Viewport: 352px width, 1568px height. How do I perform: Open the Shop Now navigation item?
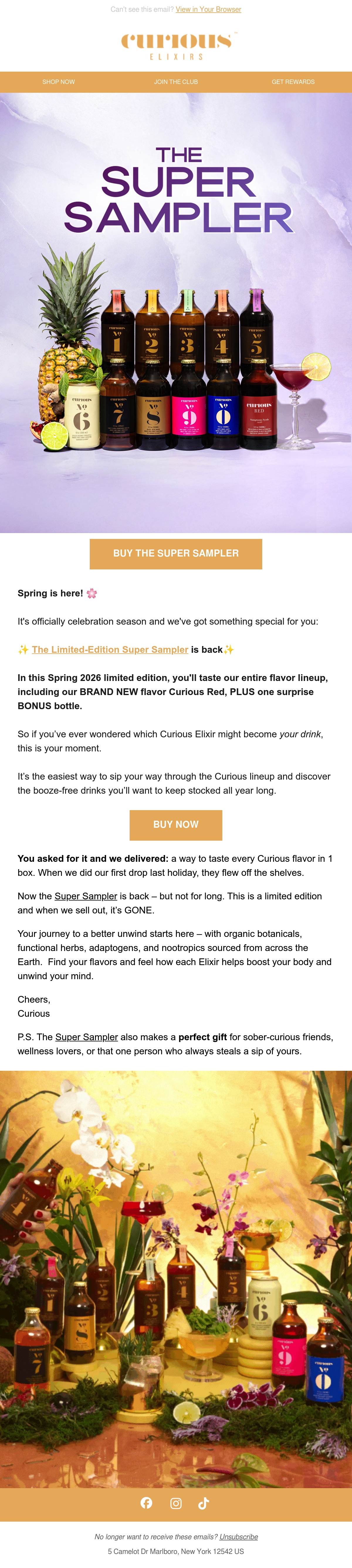(58, 82)
